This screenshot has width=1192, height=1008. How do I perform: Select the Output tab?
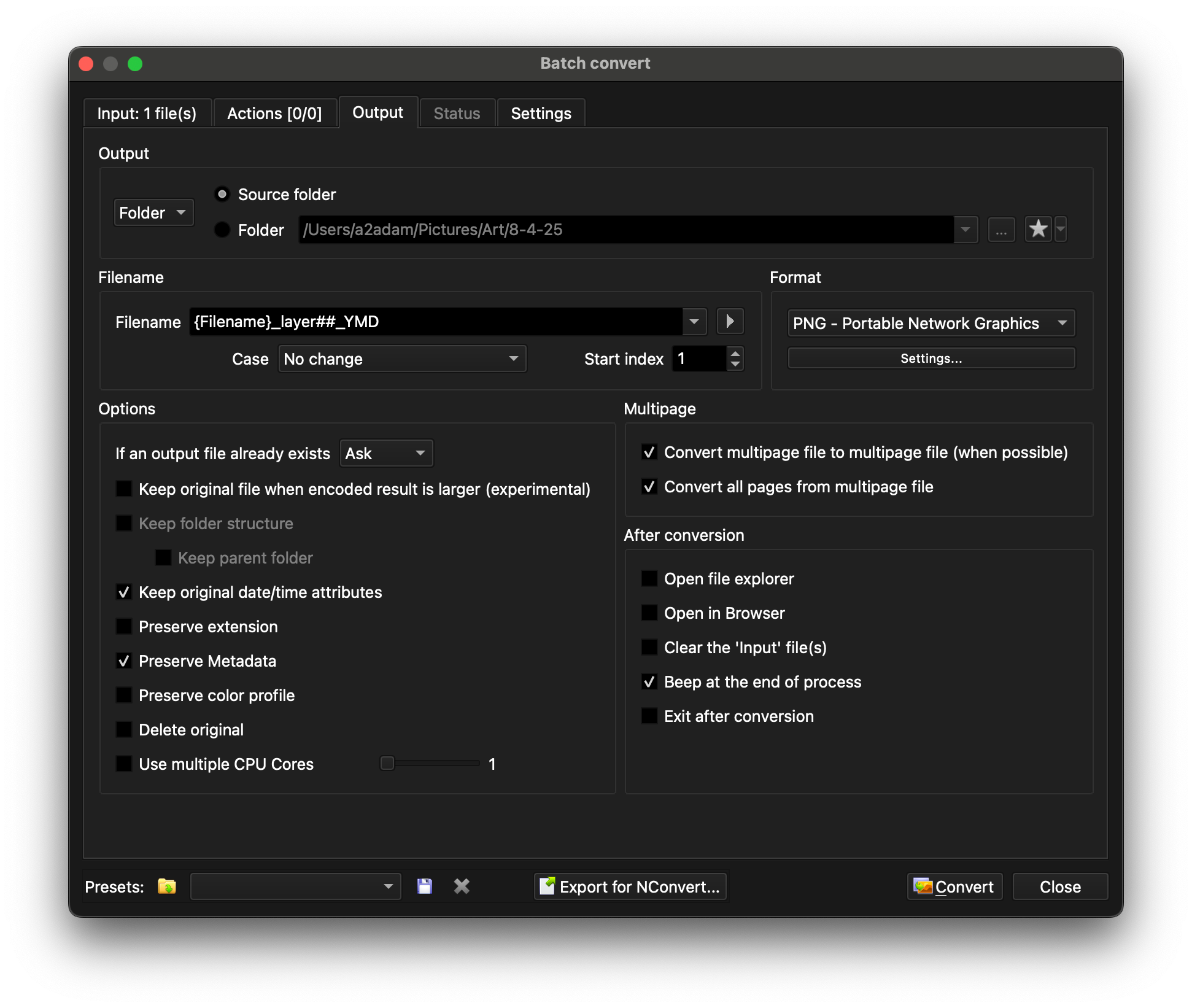[378, 112]
